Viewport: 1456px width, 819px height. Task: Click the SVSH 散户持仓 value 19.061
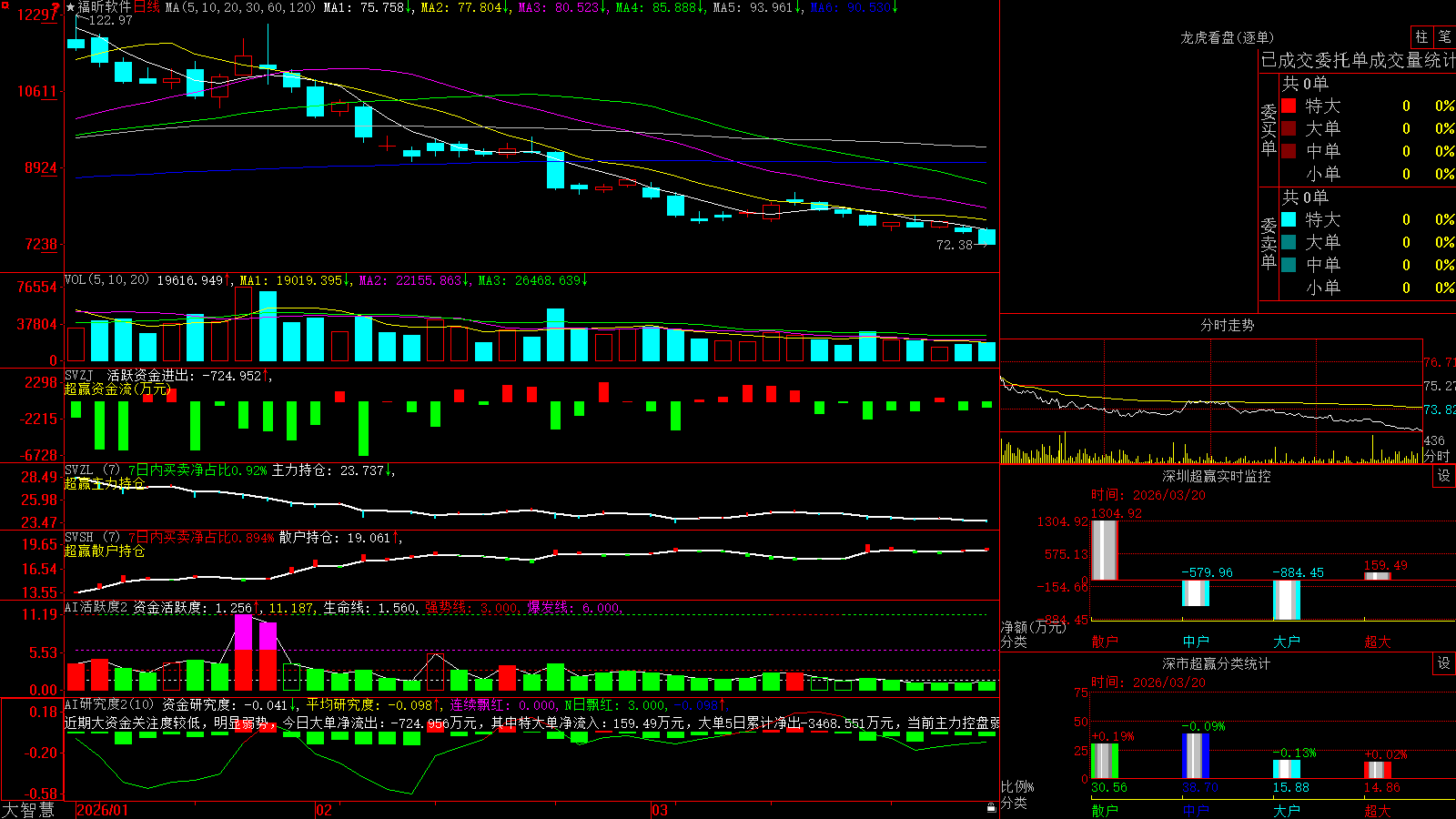tap(369, 538)
